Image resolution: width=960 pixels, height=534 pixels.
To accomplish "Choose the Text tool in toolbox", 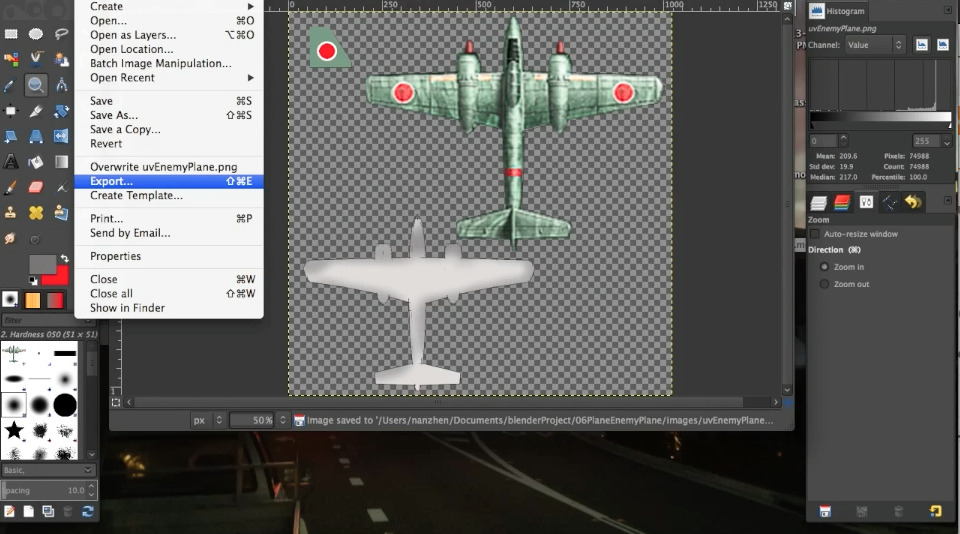I will click(x=11, y=162).
